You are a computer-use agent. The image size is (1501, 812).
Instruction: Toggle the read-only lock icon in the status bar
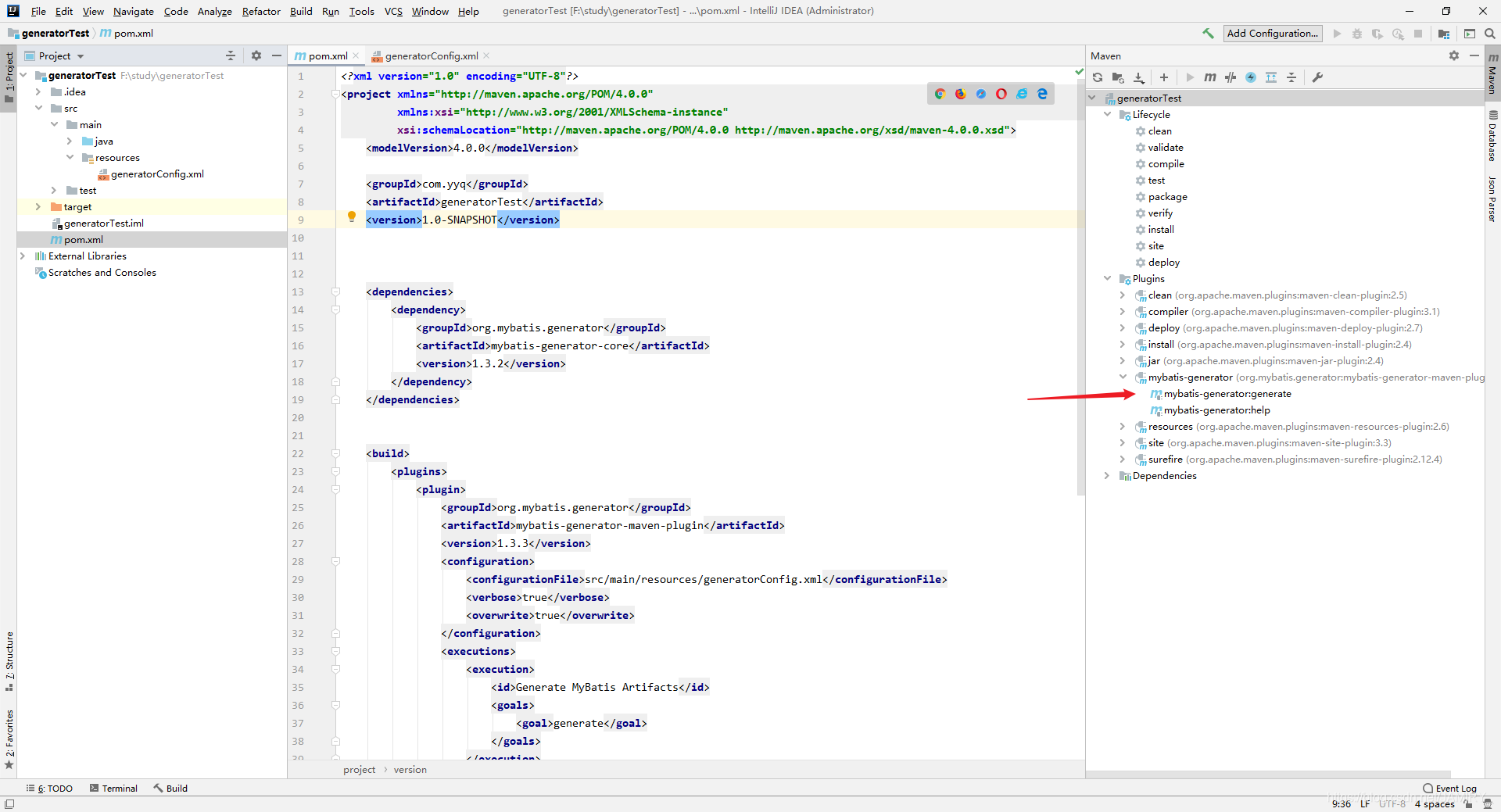point(1468,804)
